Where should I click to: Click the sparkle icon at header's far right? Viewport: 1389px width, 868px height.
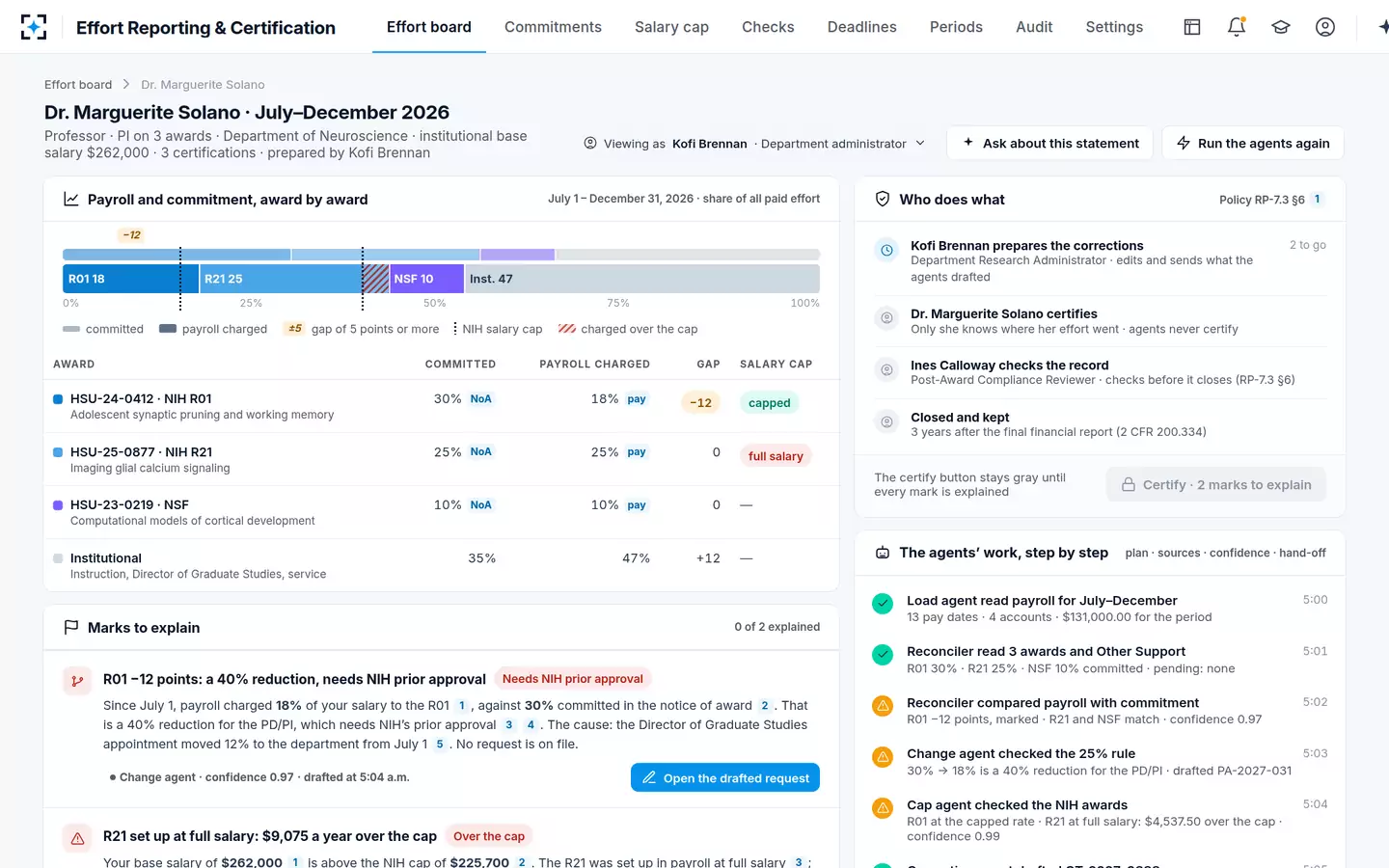[x=1383, y=27]
